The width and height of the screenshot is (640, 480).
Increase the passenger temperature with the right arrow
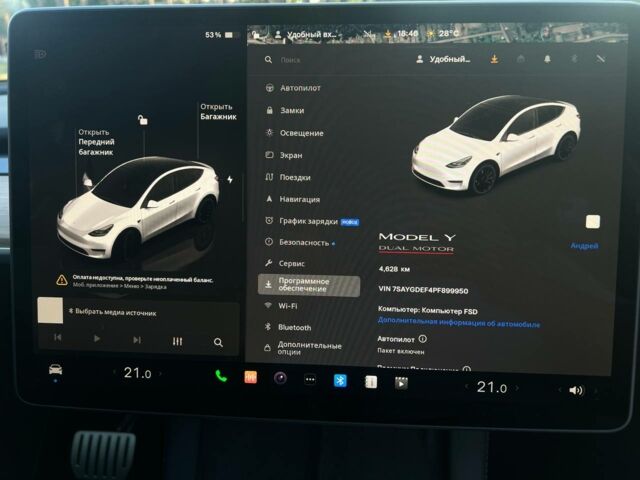518,388
